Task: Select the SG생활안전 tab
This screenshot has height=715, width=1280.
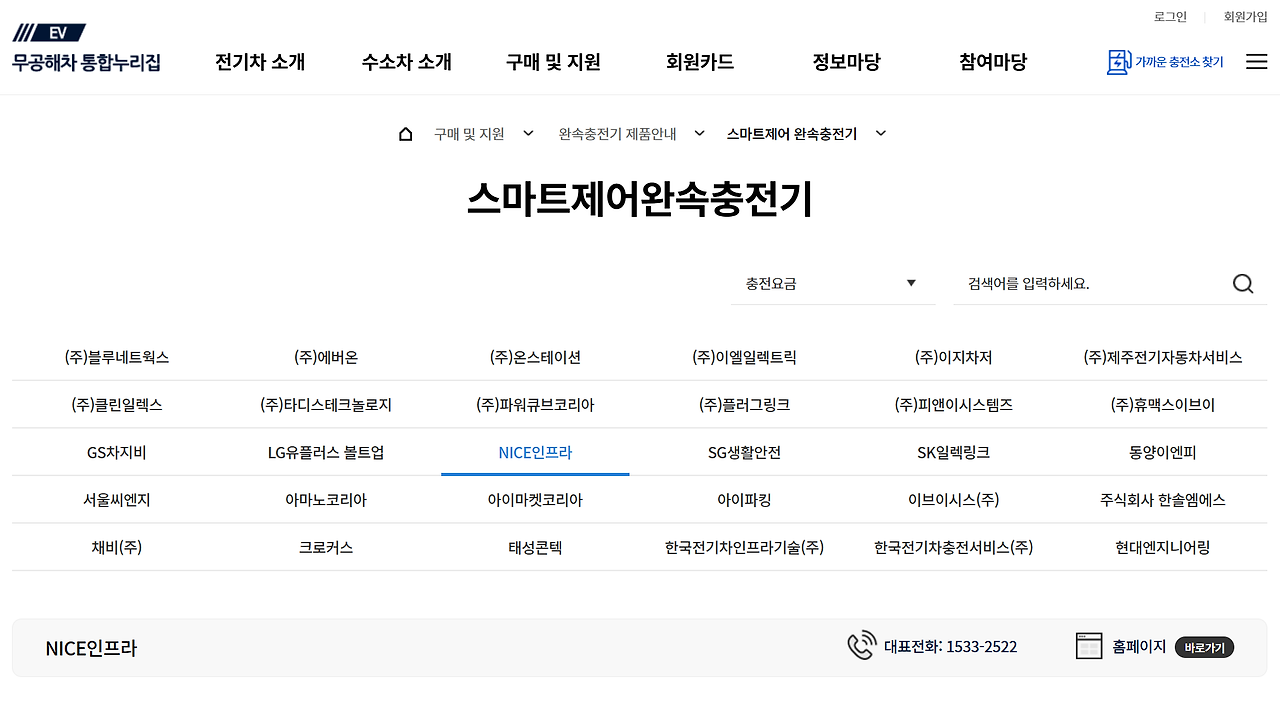Action: 744,452
